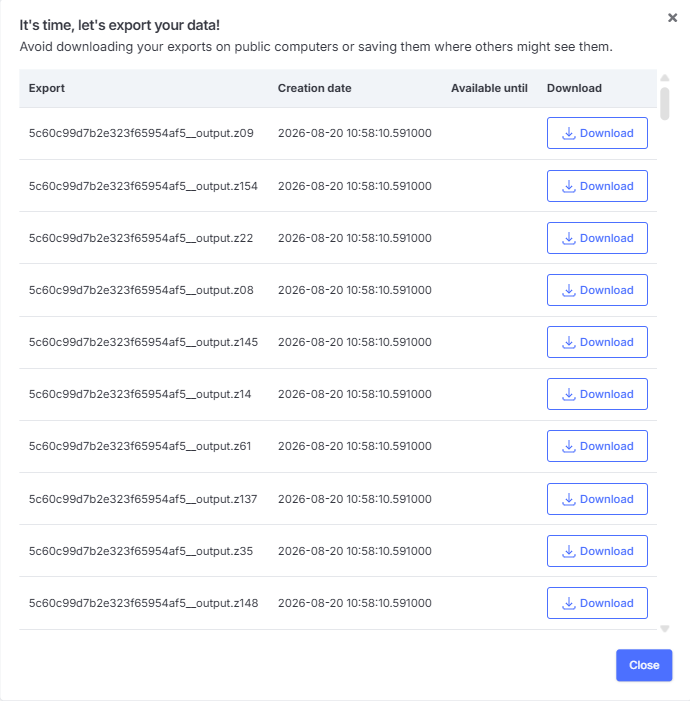Select the 5c60c99d7b2e323f65954af5__output.z61 filename
The width and height of the screenshot is (690, 701).
point(140,446)
